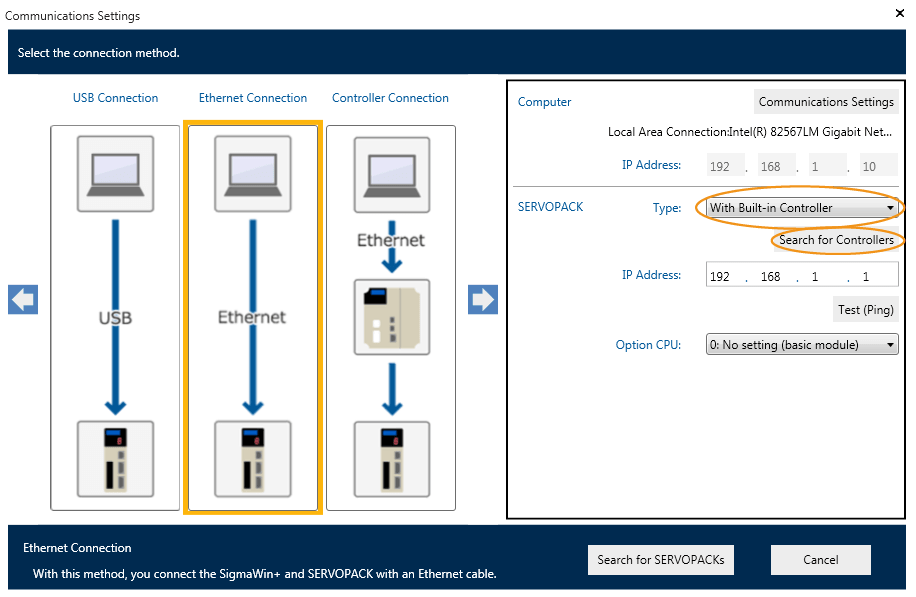Click the controller module icon in Controller Connection
This screenshot has width=916, height=597.
pyautogui.click(x=392, y=317)
